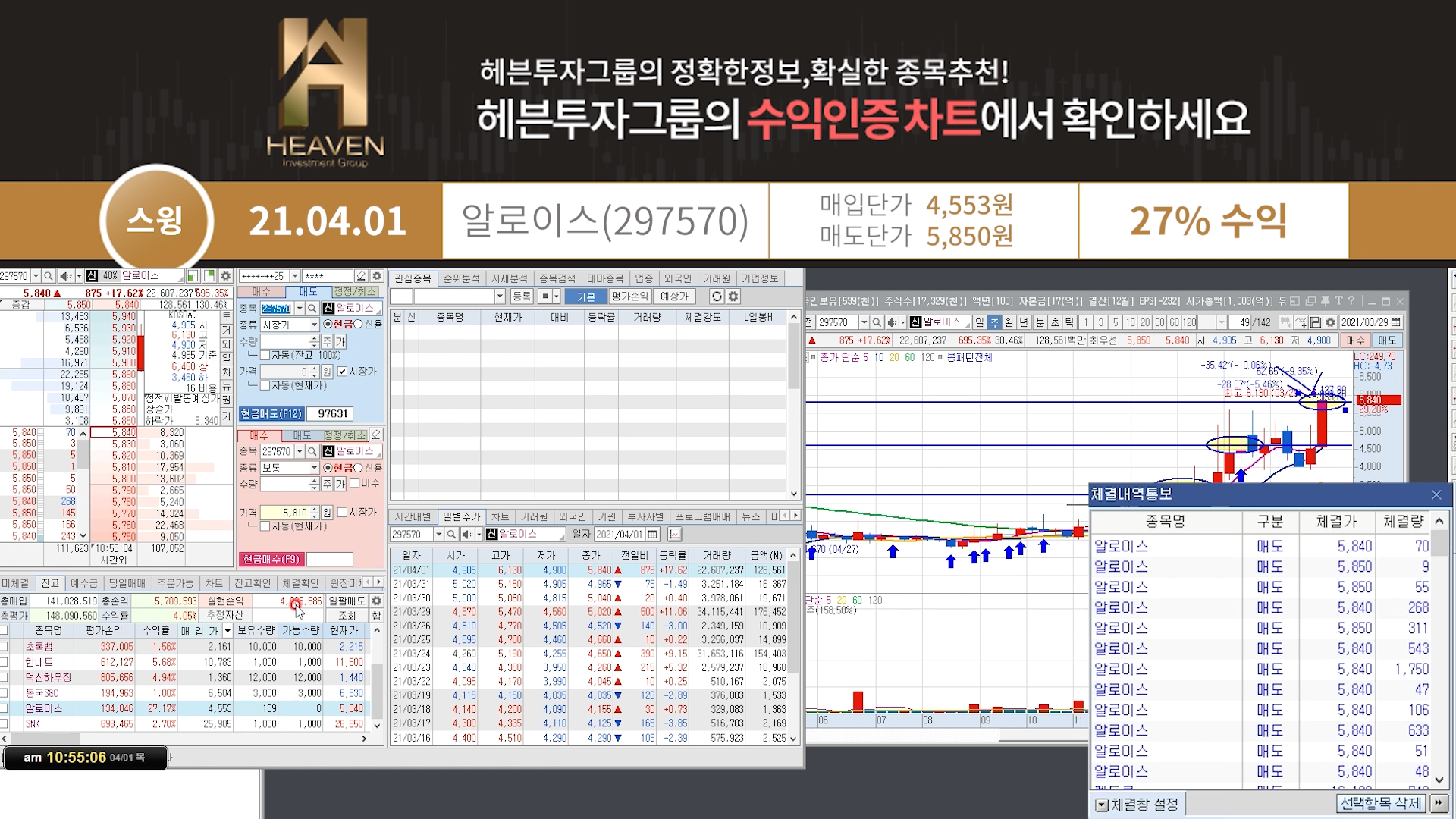This screenshot has height=819, width=1456.
Task: Click 선택항목 삭제 button in popup
Action: 1381,803
